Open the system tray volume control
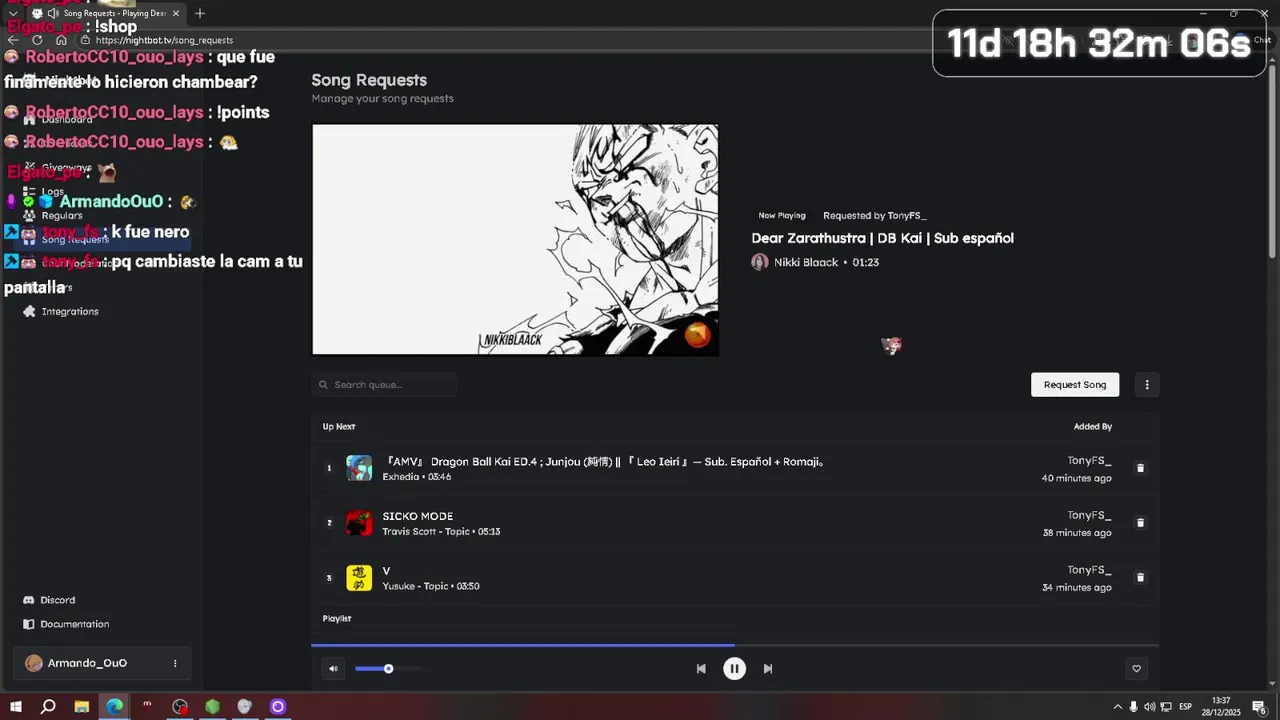 tap(1149, 707)
